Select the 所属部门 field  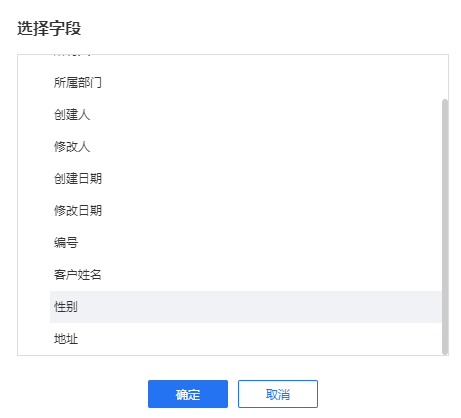point(246,82)
